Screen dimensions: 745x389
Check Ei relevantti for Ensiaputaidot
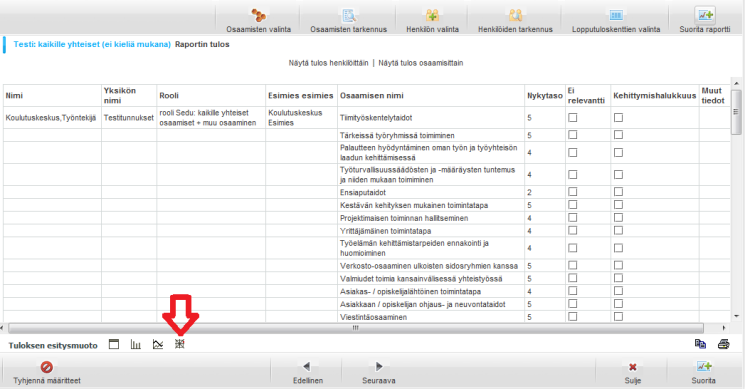[573, 192]
